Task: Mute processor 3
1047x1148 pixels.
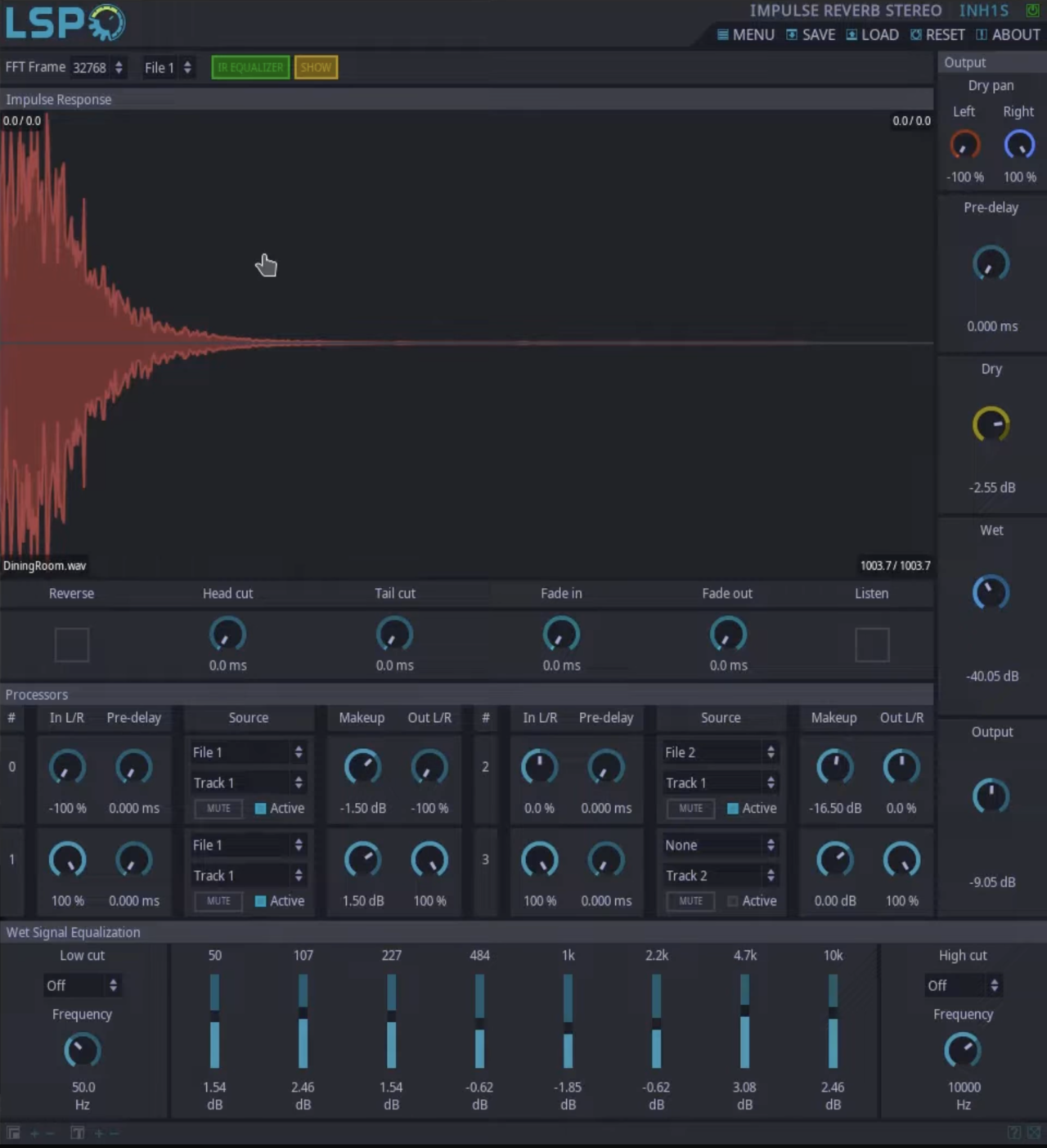Action: coord(690,900)
